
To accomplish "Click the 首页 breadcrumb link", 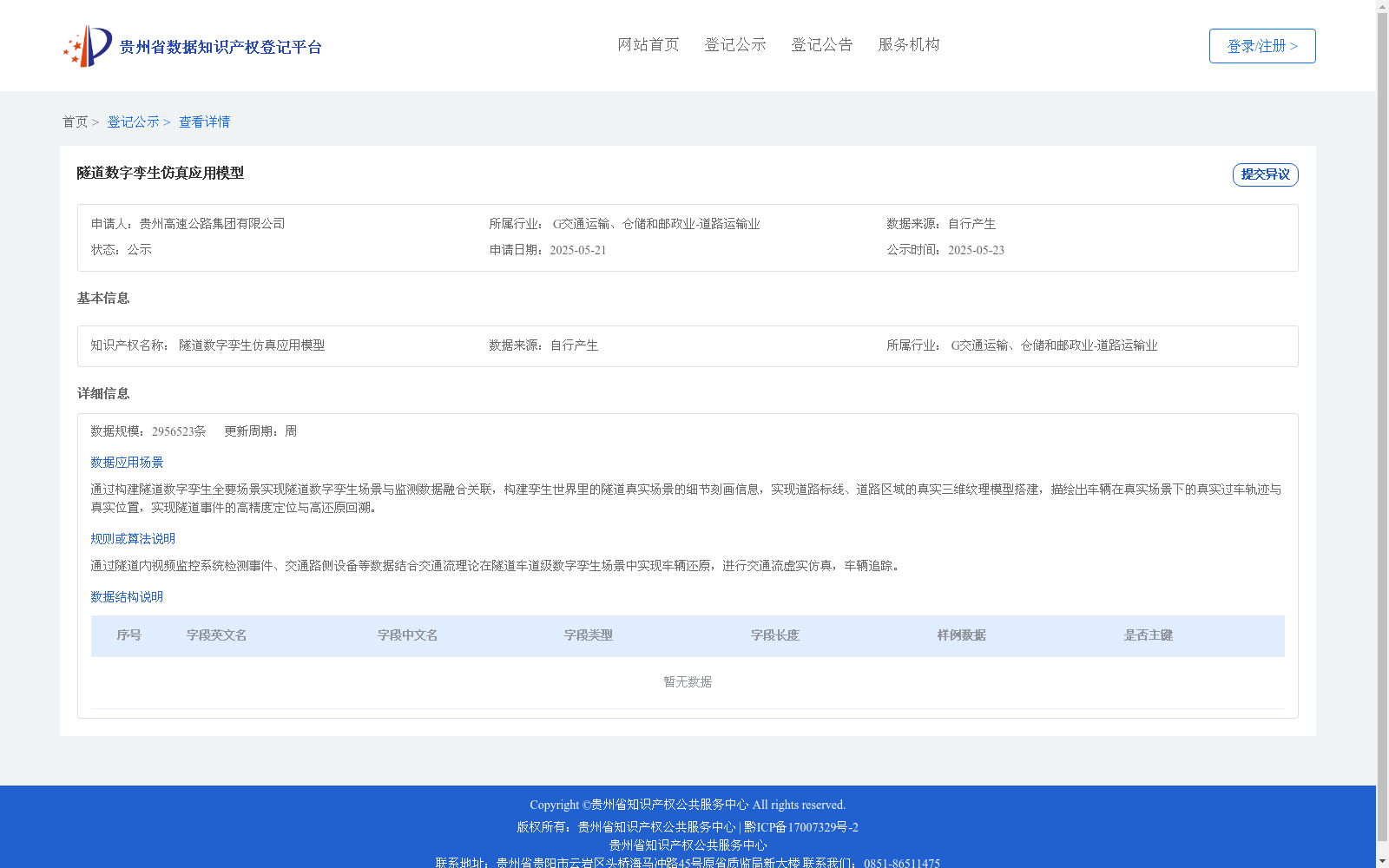I will tap(75, 122).
